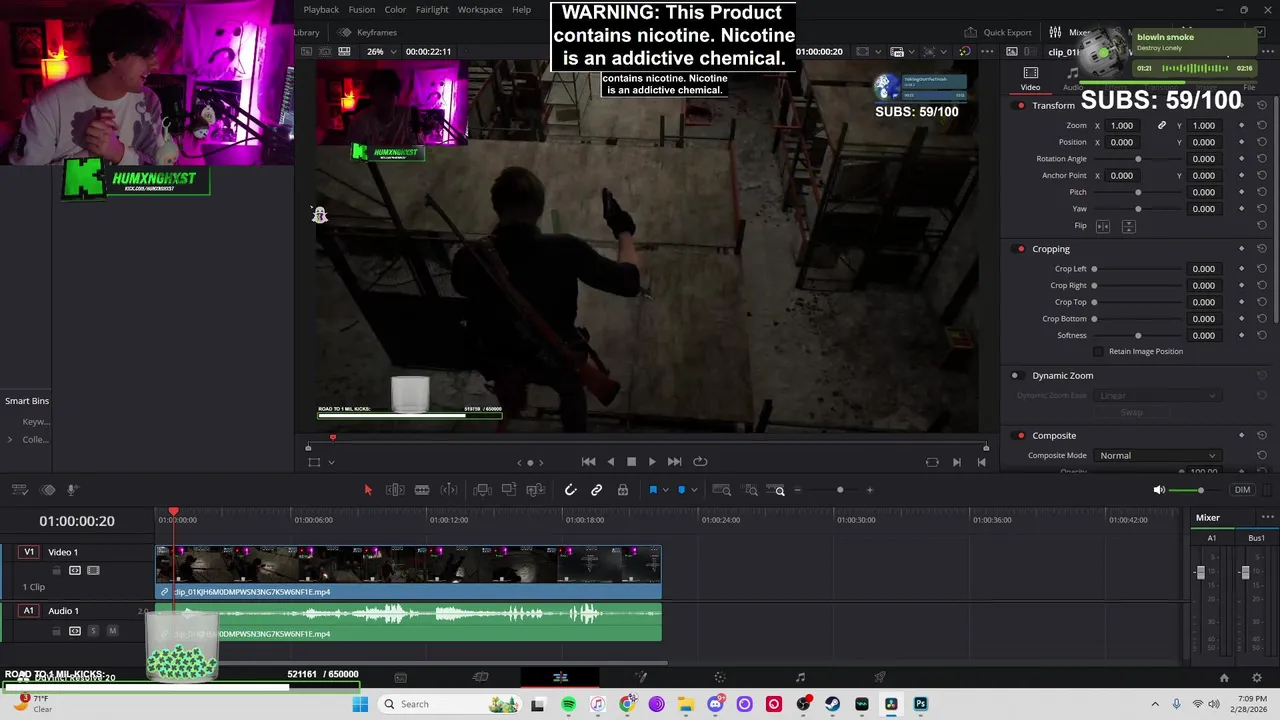Expand the Keywords smart bin

pyautogui.click(x=35, y=422)
